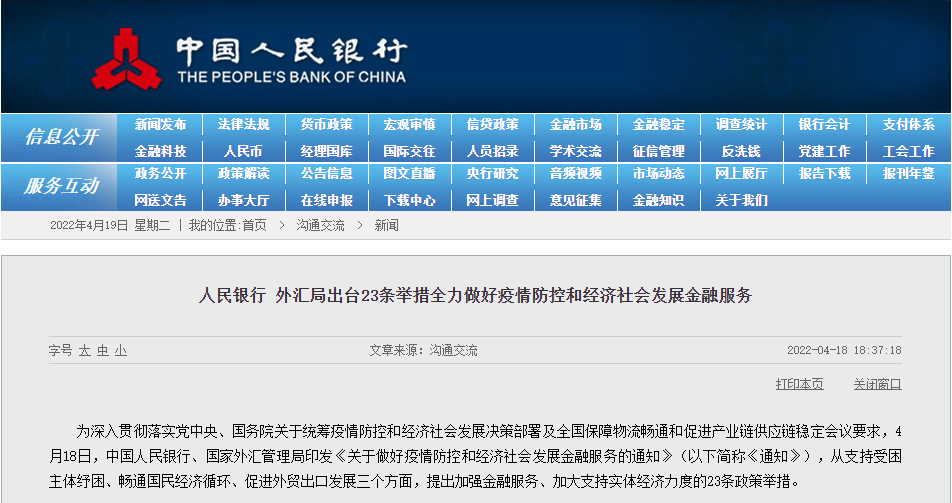Open 金融稳定 section
Image resolution: width=952 pixels, height=503 pixels.
coord(659,125)
